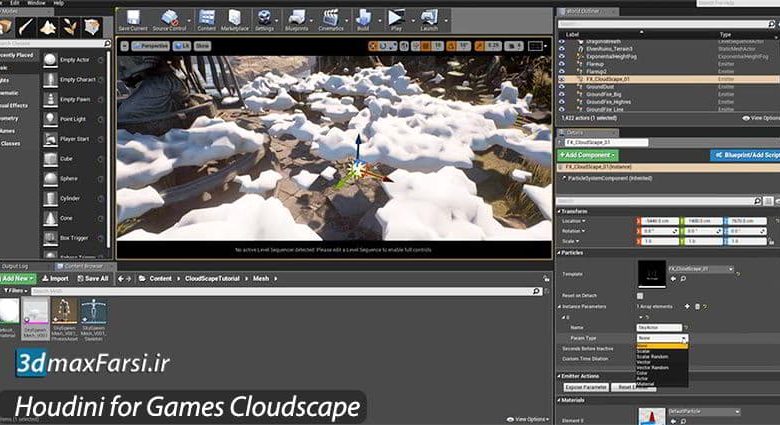This screenshot has height=425, width=780.
Task: Open Source Control from the toolbar
Action: coord(169,18)
